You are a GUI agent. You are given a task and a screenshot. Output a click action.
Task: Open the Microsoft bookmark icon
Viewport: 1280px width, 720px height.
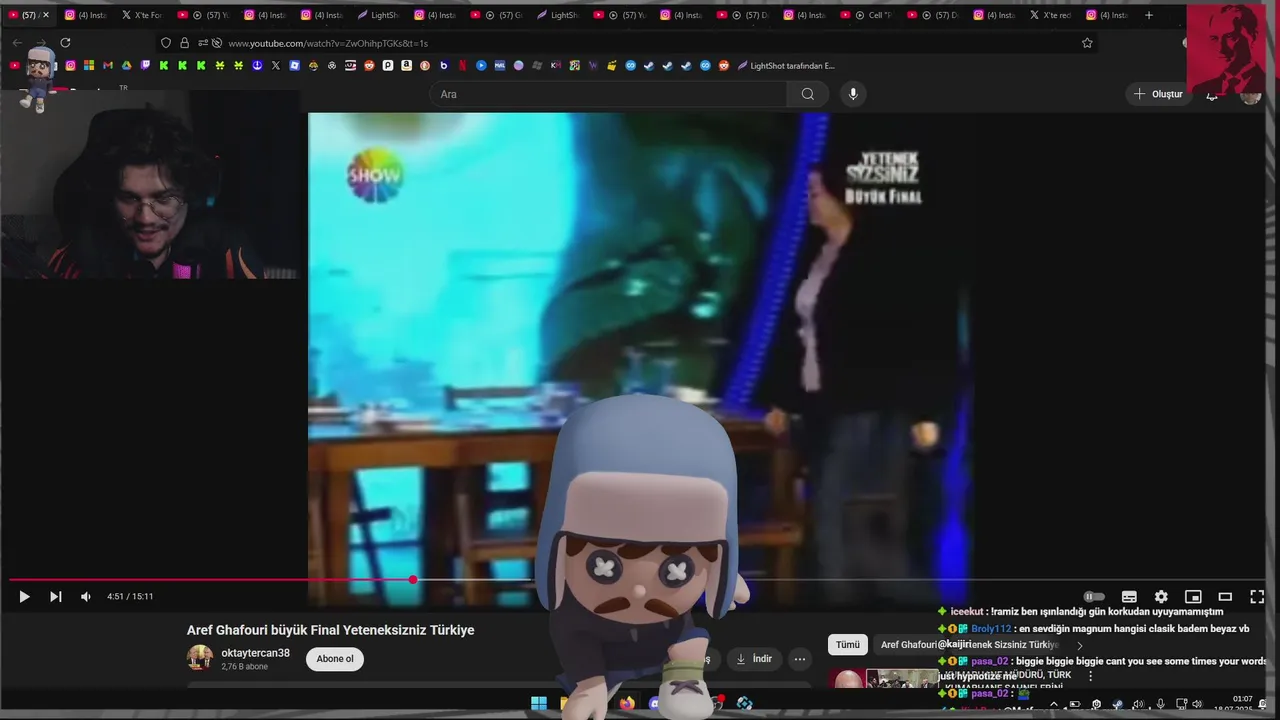(x=89, y=66)
